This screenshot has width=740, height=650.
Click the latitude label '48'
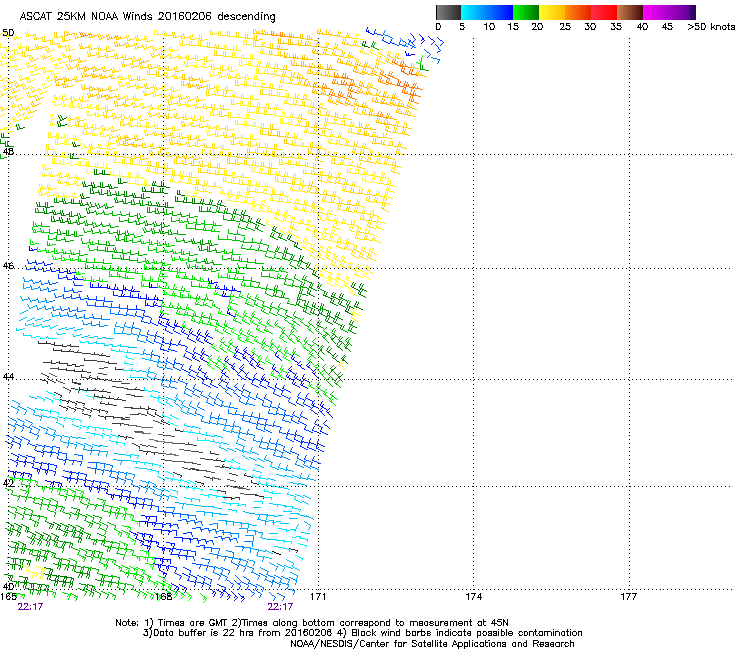[8, 152]
